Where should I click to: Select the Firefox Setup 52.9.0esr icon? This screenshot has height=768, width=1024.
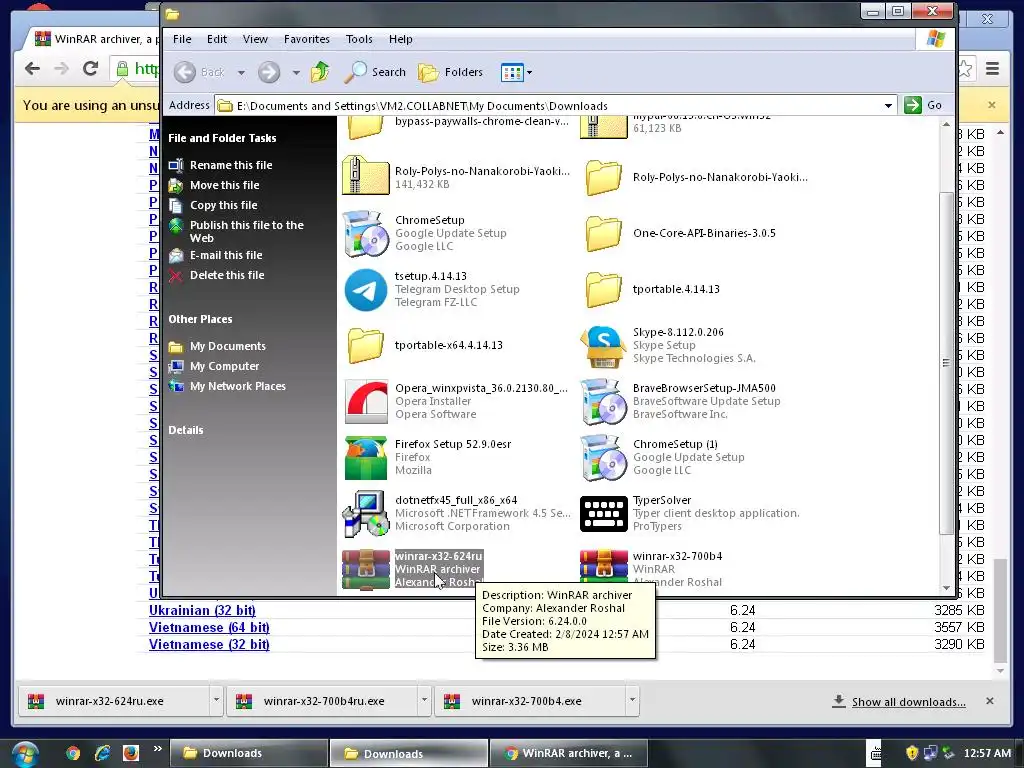366,458
